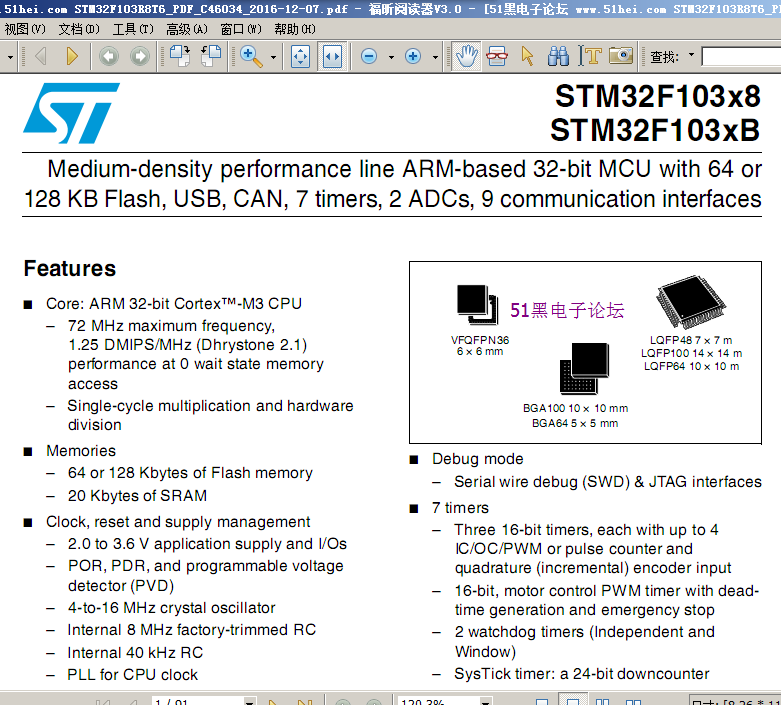Click the 'LQFP100 14 × 14' label
Screen dimensions: 781x705
691,353
